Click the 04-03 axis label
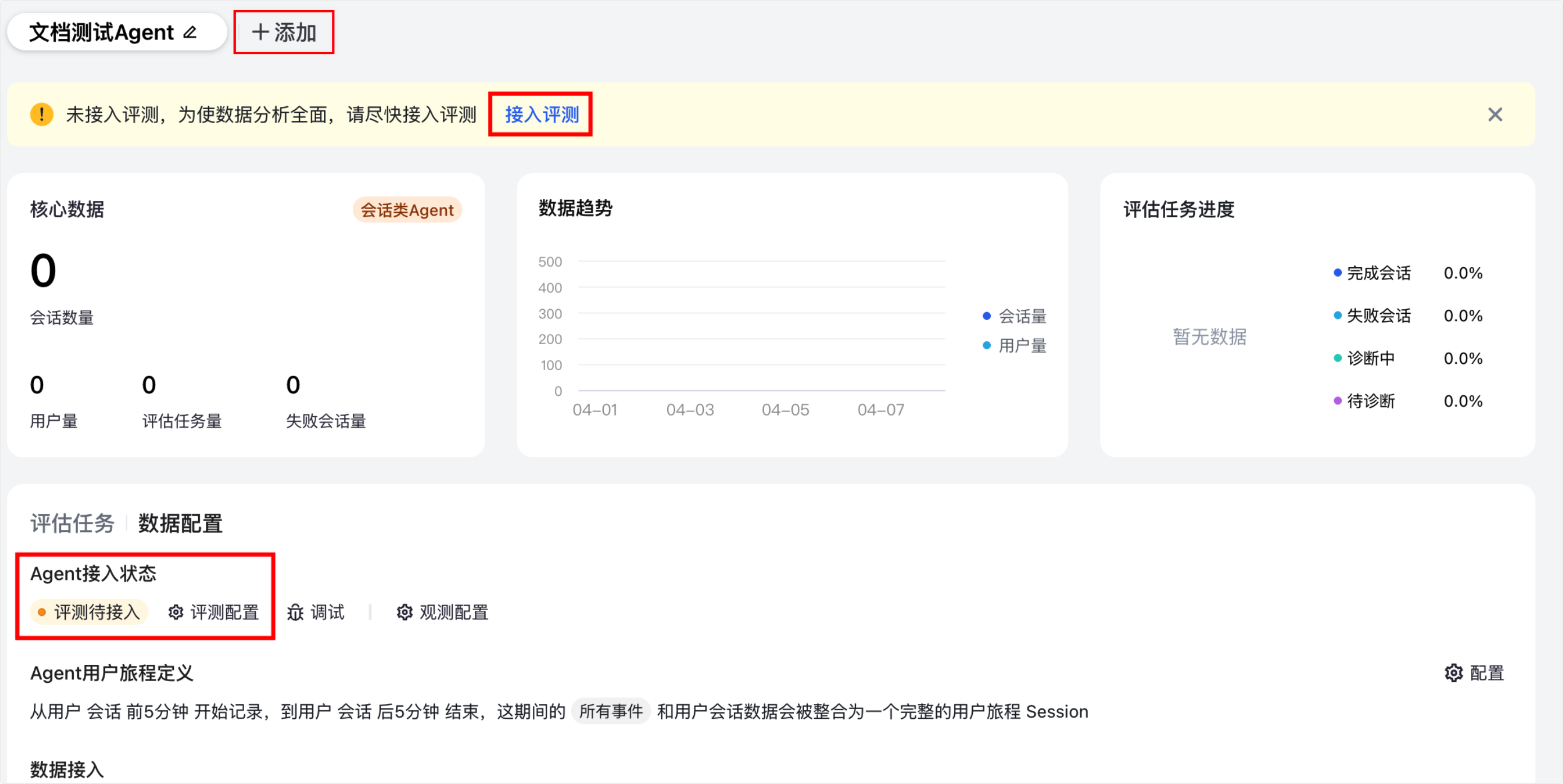This screenshot has height=784, width=1563. point(690,410)
